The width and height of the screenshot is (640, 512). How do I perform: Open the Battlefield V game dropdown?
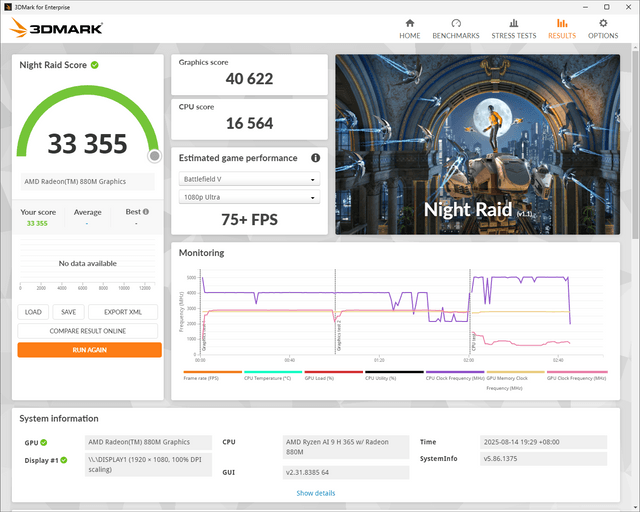249,179
